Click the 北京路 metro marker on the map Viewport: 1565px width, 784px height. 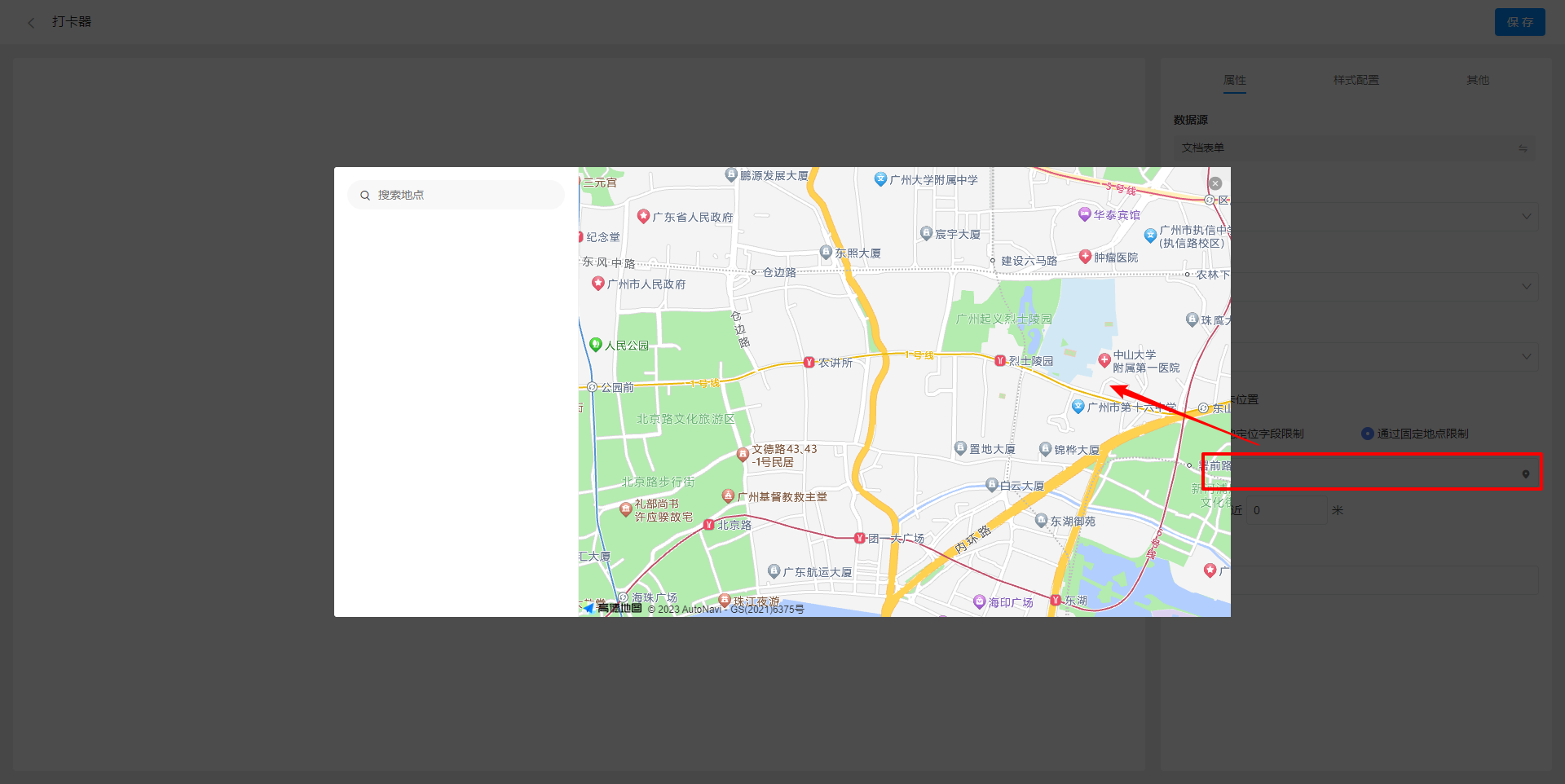(711, 524)
